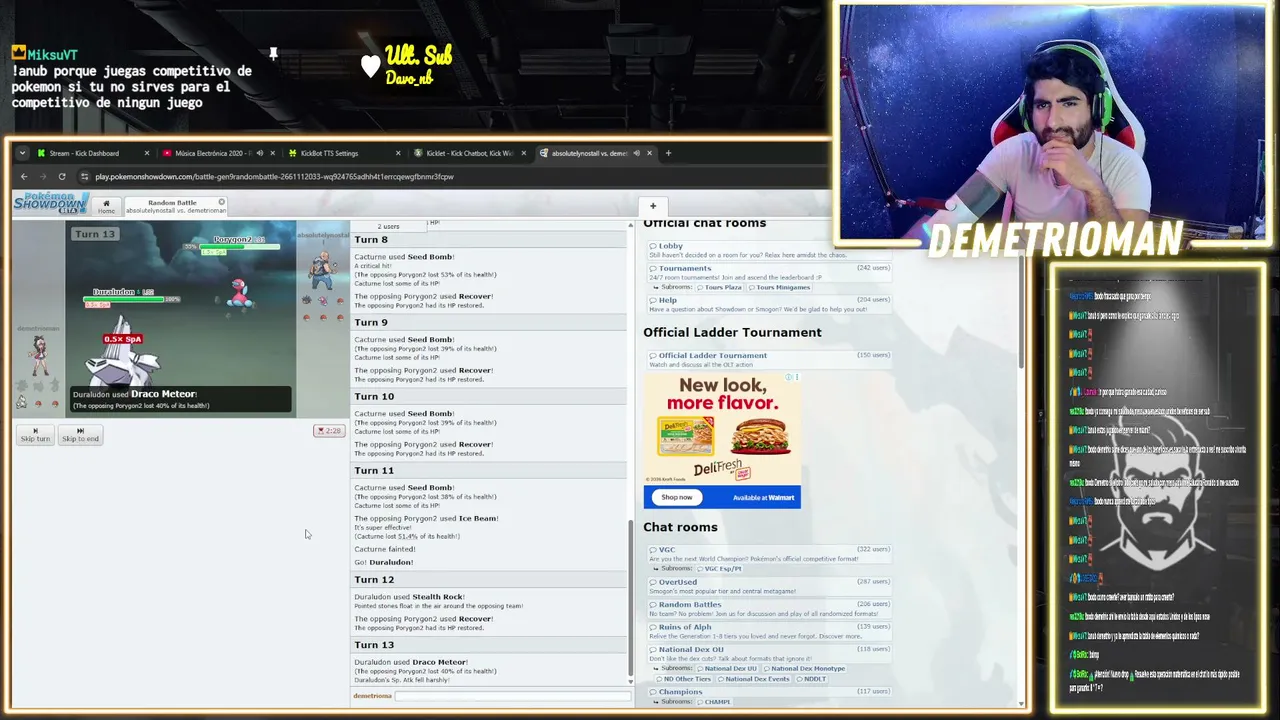The width and height of the screenshot is (1280, 720).
Task: Click Shop now on the DeliFresh ad
Action: (677, 497)
